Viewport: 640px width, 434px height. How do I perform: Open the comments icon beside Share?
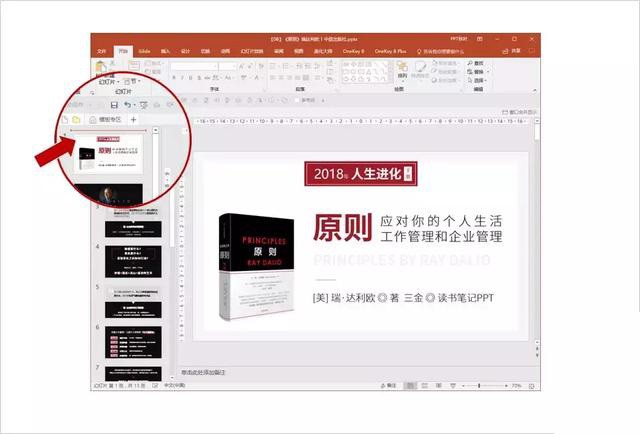(532, 51)
